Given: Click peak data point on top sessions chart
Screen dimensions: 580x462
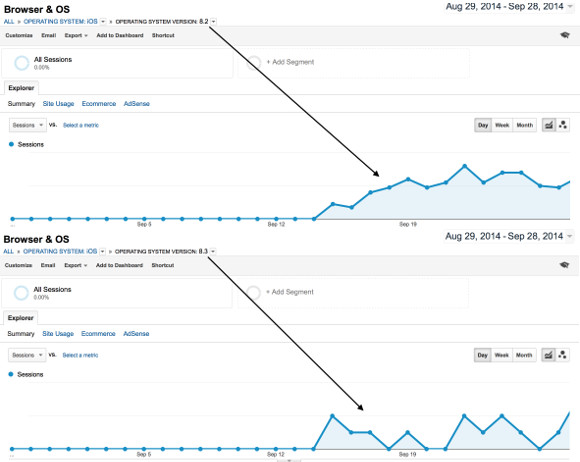Looking at the screenshot, I should tap(465, 166).
